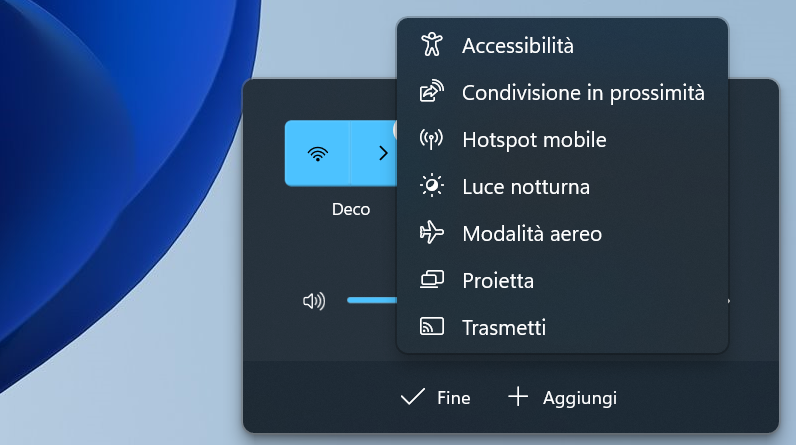This screenshot has height=445, width=796.
Task: Click the volume slider track
Action: (372, 300)
